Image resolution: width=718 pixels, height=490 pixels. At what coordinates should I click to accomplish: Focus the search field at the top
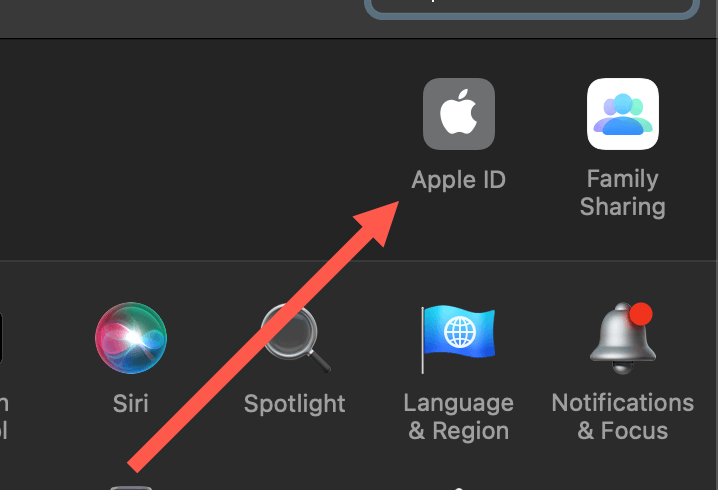tap(532, 6)
